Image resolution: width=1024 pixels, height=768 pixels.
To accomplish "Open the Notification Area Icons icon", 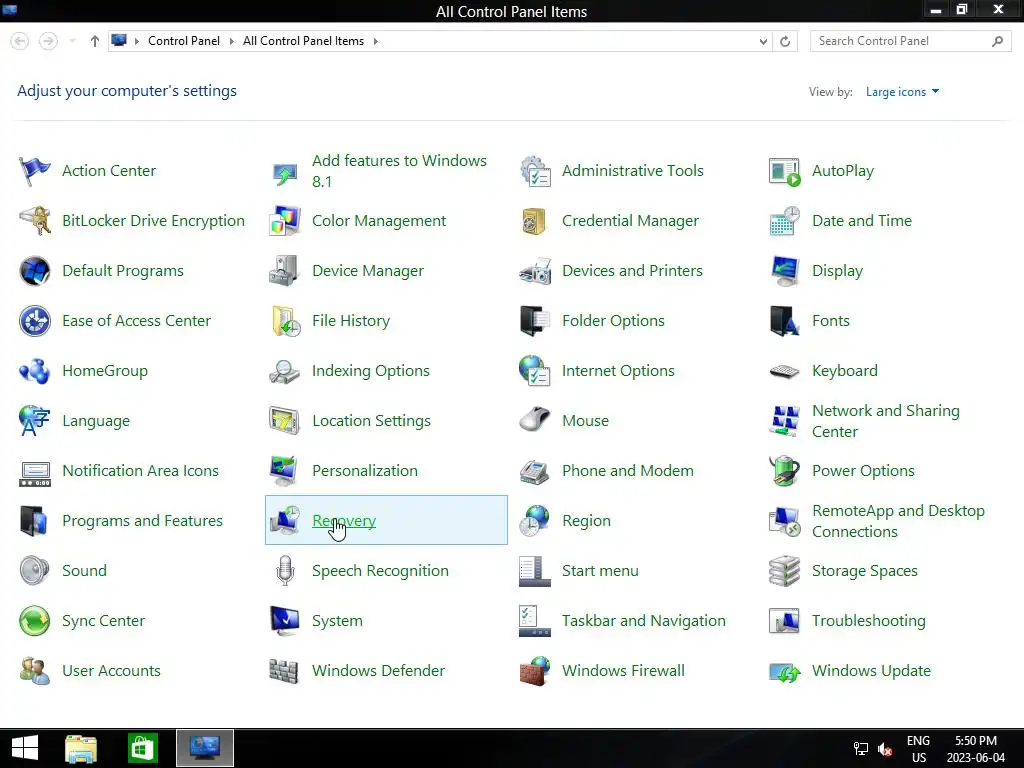I will point(35,473).
